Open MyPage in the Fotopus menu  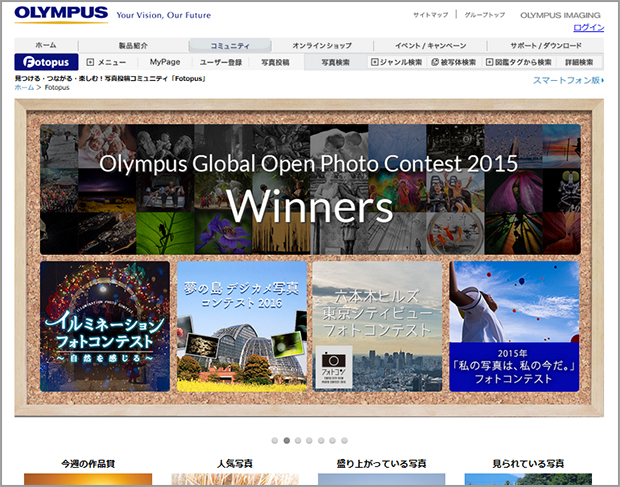tap(165, 62)
